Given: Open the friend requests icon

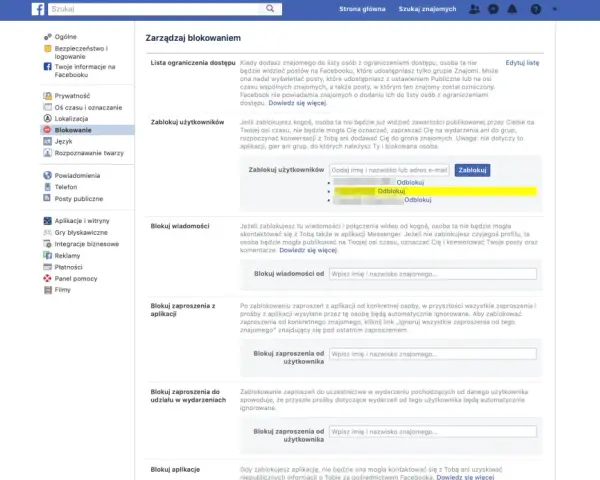Looking at the screenshot, I should [x=474, y=9].
